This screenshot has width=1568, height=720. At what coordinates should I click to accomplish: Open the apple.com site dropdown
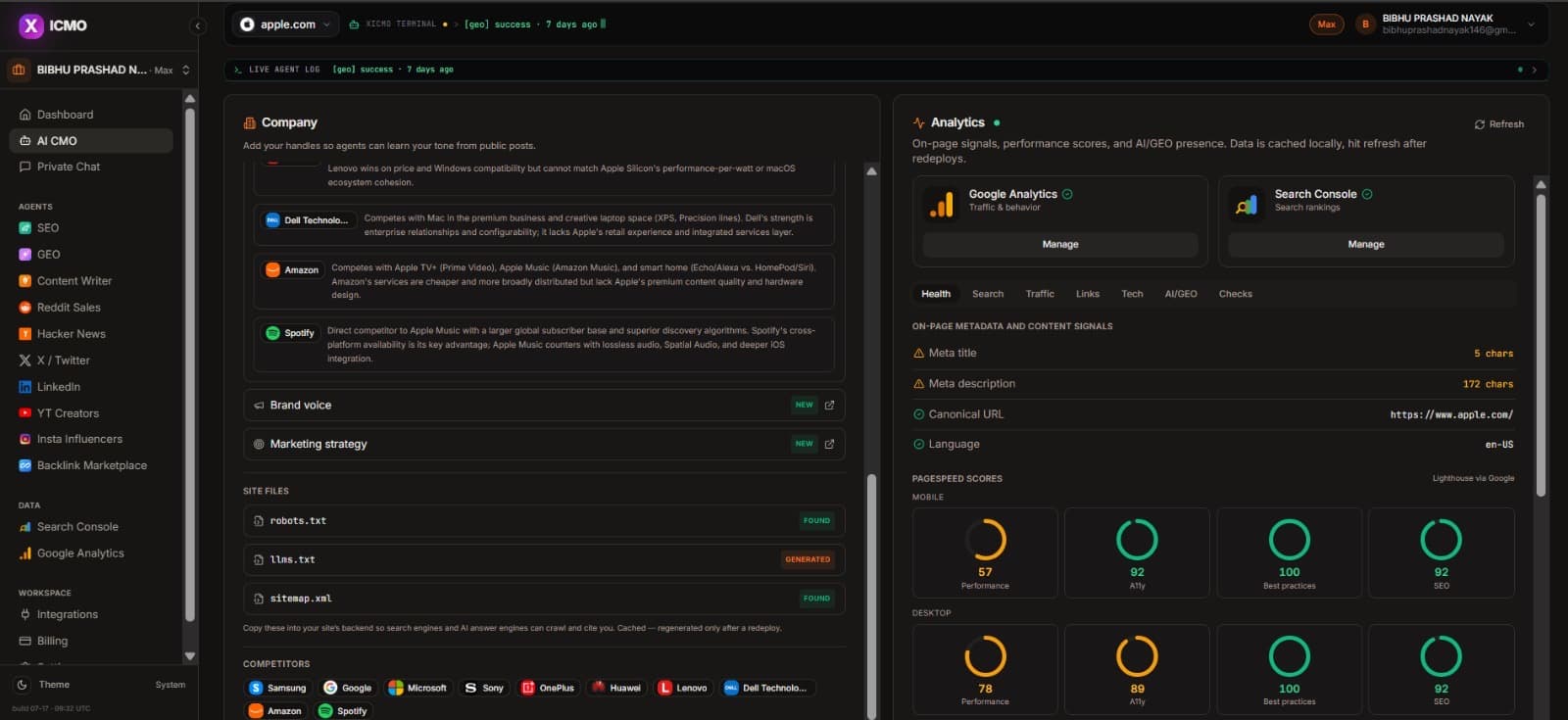pos(286,24)
